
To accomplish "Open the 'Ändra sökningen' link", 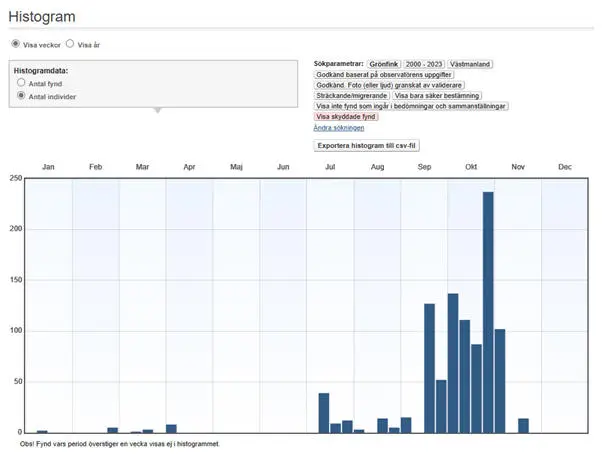I will [339, 128].
